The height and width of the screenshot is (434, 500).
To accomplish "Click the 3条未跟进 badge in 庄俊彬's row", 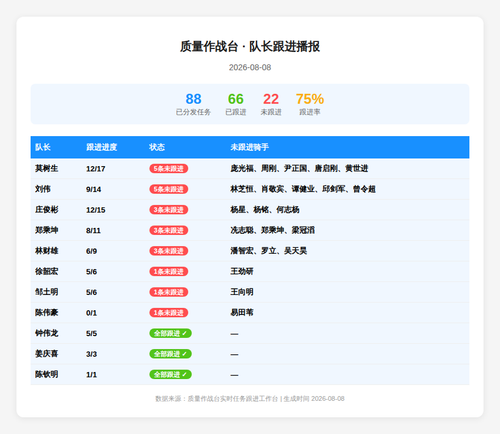I will pyautogui.click(x=169, y=210).
